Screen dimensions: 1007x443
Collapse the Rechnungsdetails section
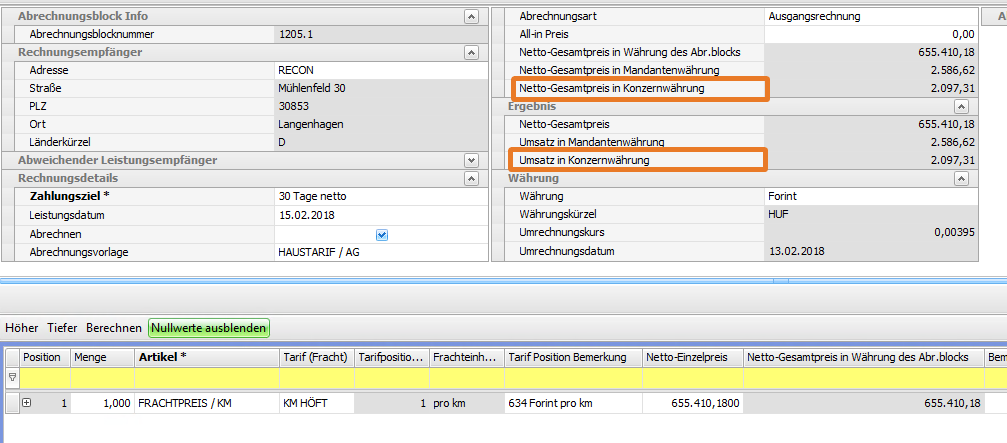pyautogui.click(x=470, y=178)
